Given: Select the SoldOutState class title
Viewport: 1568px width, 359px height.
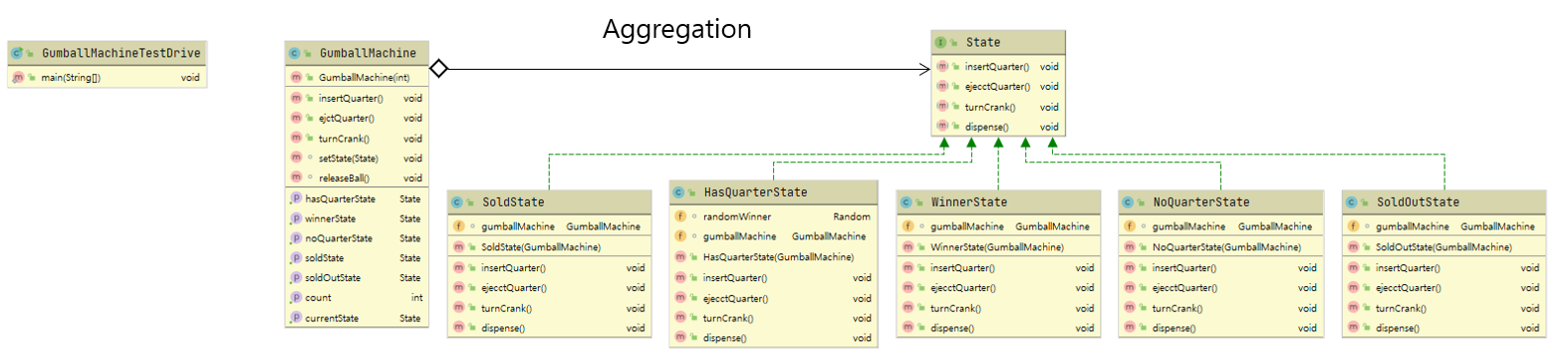Looking at the screenshot, I should 1418,201.
